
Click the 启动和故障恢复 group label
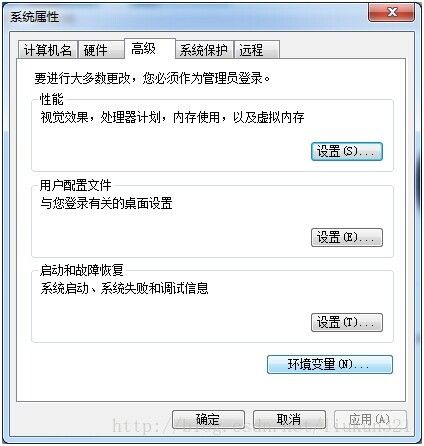81,270
